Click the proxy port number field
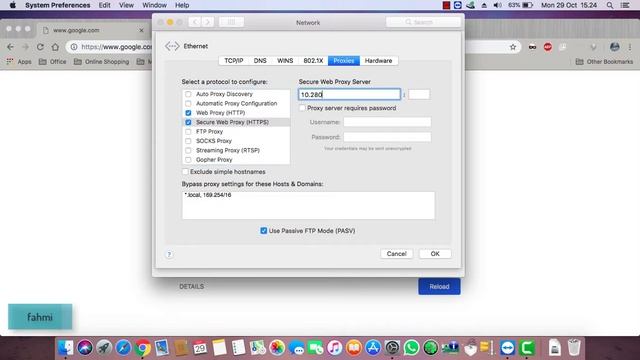This screenshot has width=640, height=360. 419,95
